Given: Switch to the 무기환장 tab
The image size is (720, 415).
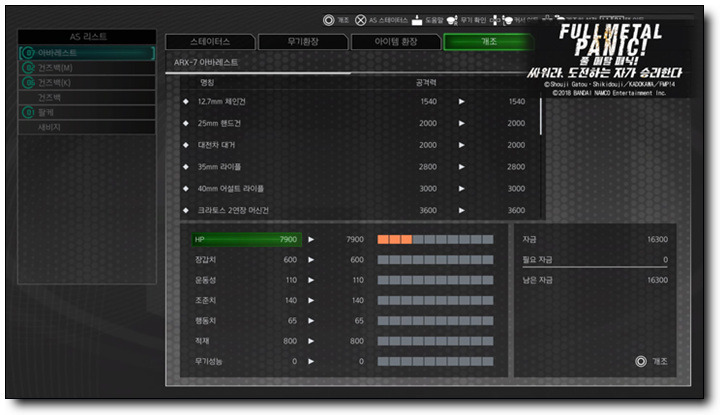Looking at the screenshot, I should click(x=303, y=42).
